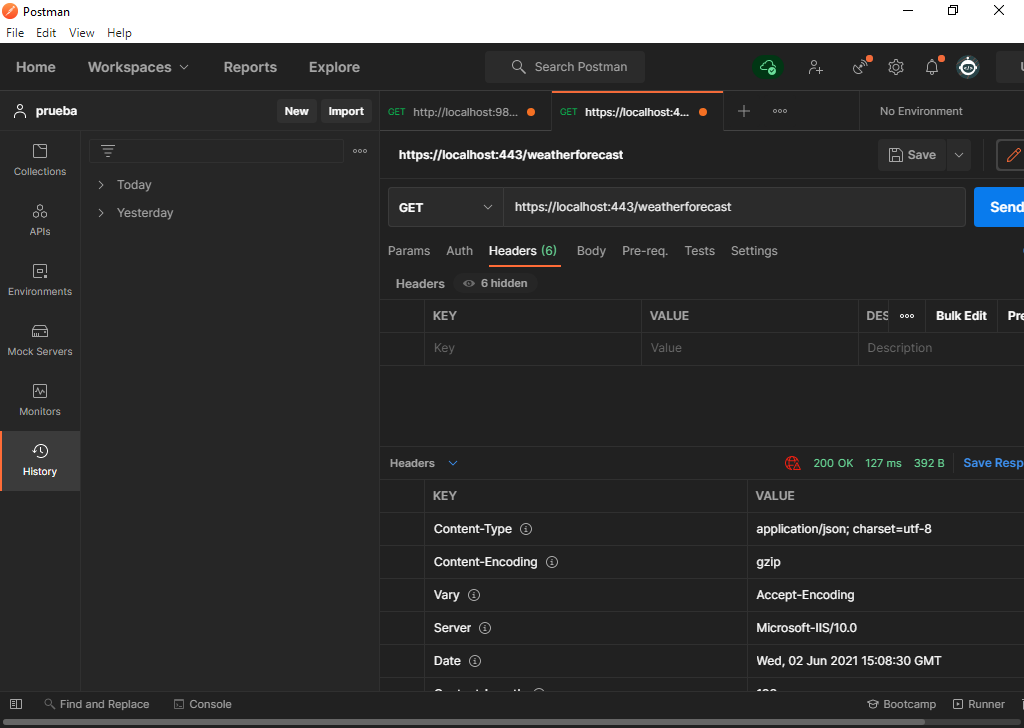
Task: Show info for Content-Type header
Action: tap(526, 529)
